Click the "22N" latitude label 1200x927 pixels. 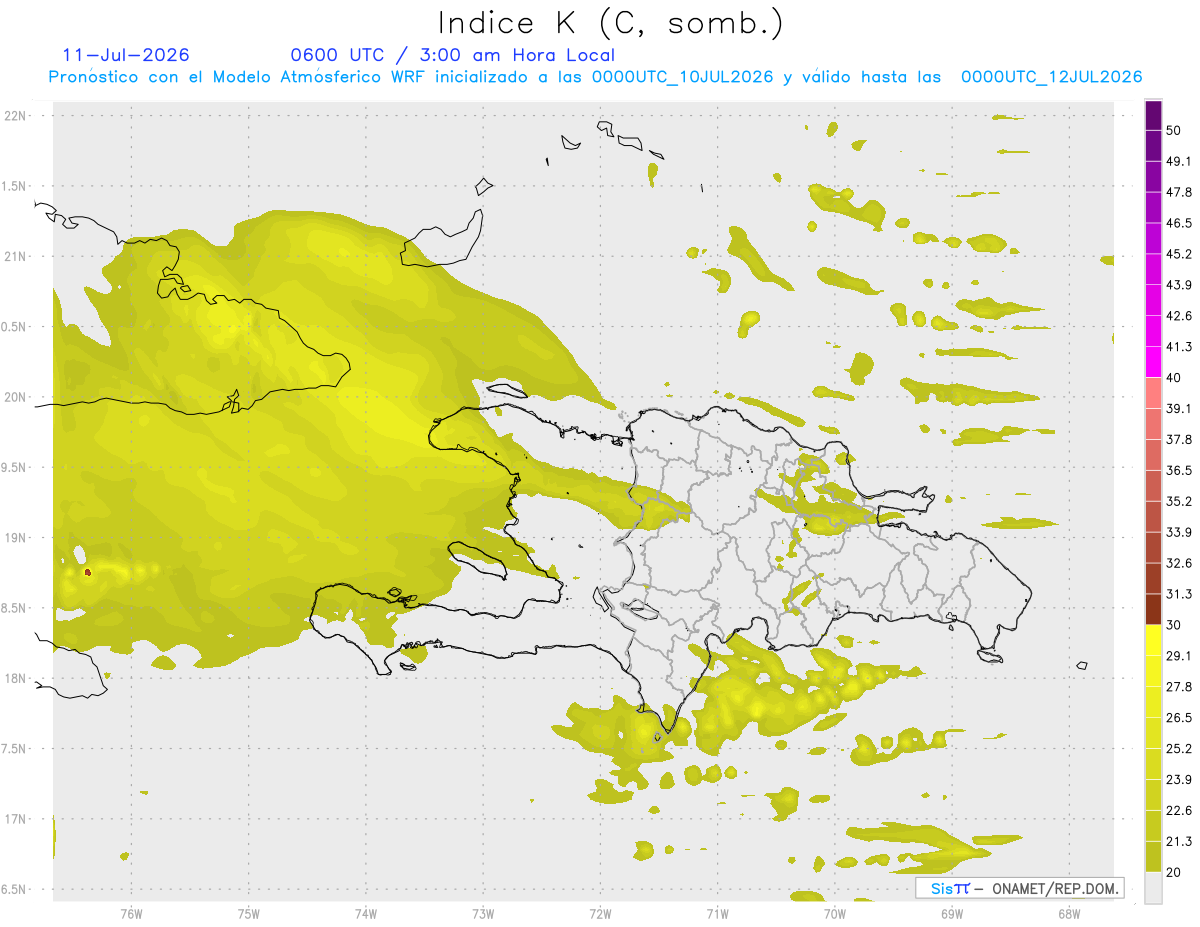pos(16,115)
